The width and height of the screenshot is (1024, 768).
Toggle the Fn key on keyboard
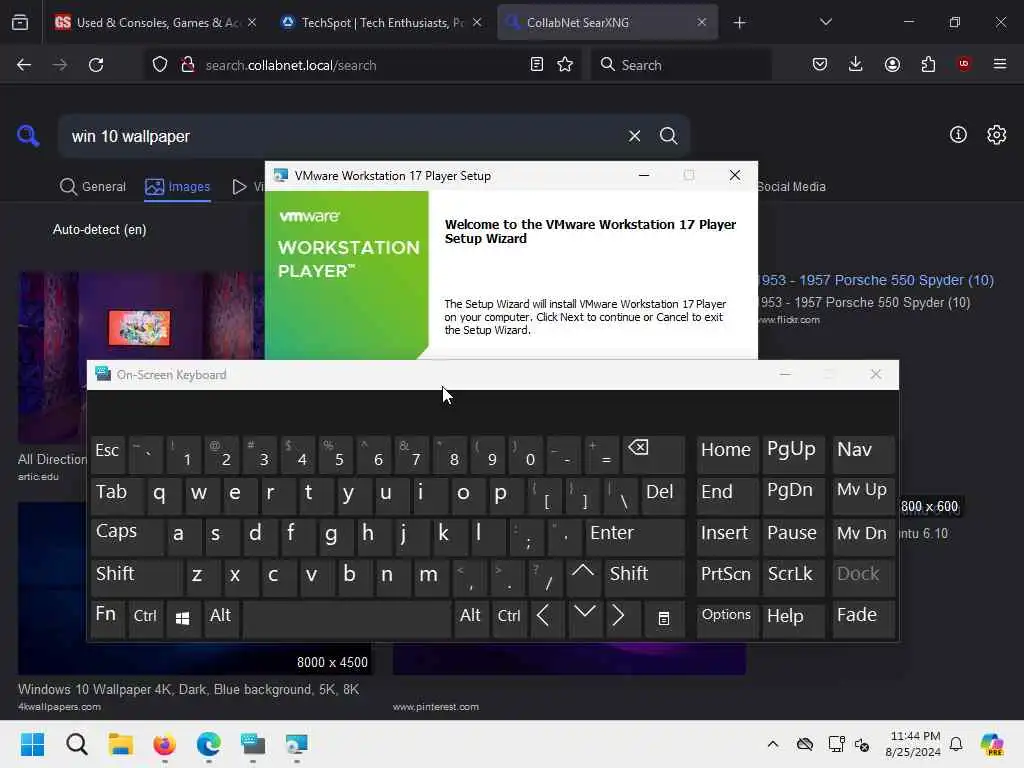click(108, 618)
